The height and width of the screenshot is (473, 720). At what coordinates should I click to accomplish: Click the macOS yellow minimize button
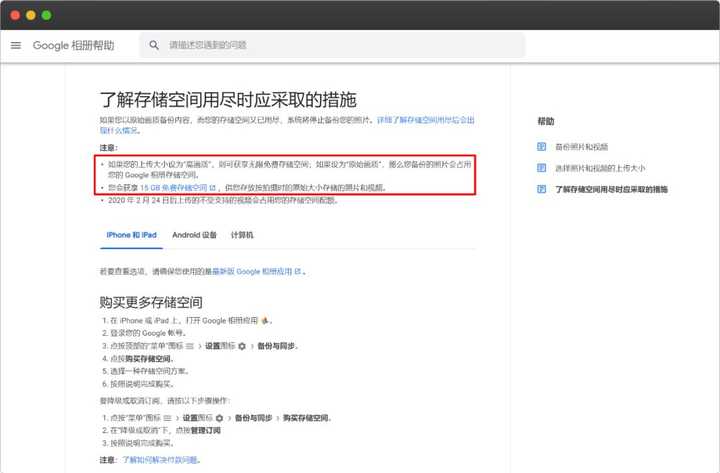click(x=31, y=15)
